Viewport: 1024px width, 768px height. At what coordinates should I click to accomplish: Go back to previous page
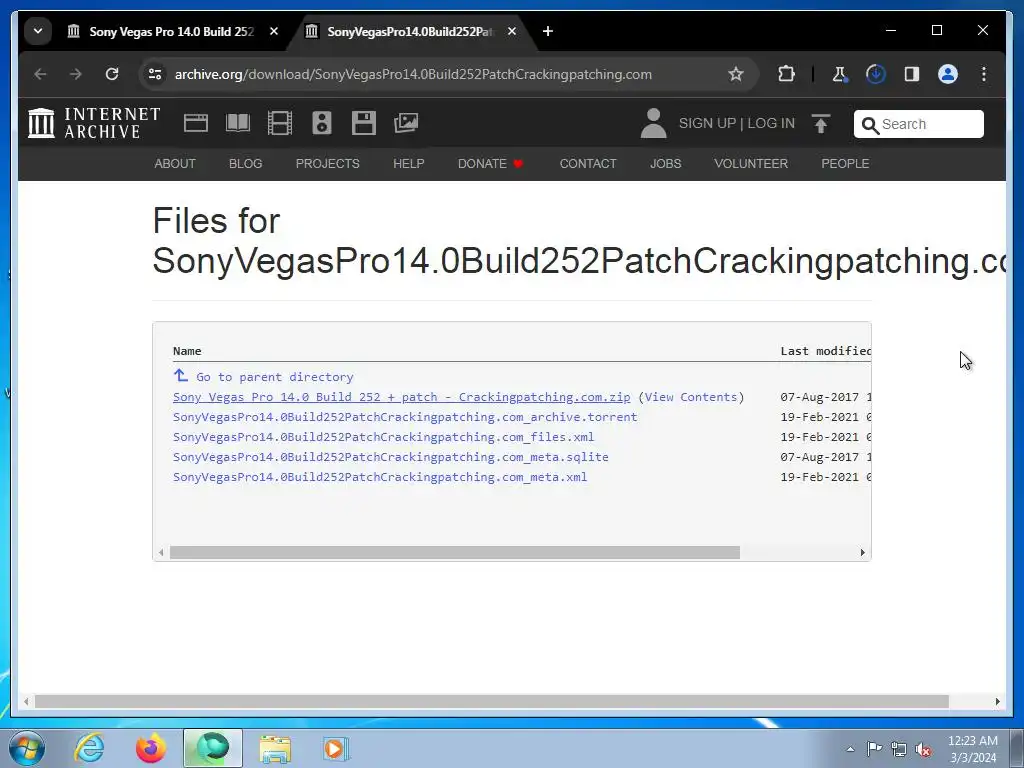coord(40,74)
